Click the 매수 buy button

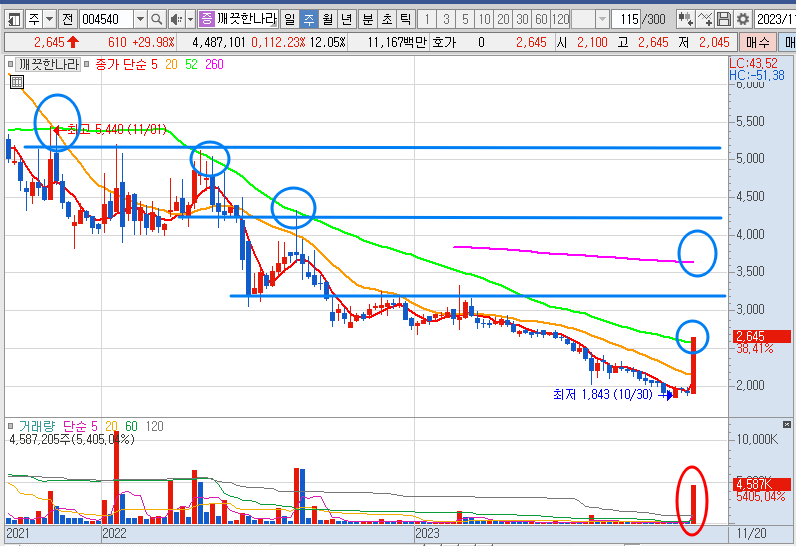[x=757, y=43]
